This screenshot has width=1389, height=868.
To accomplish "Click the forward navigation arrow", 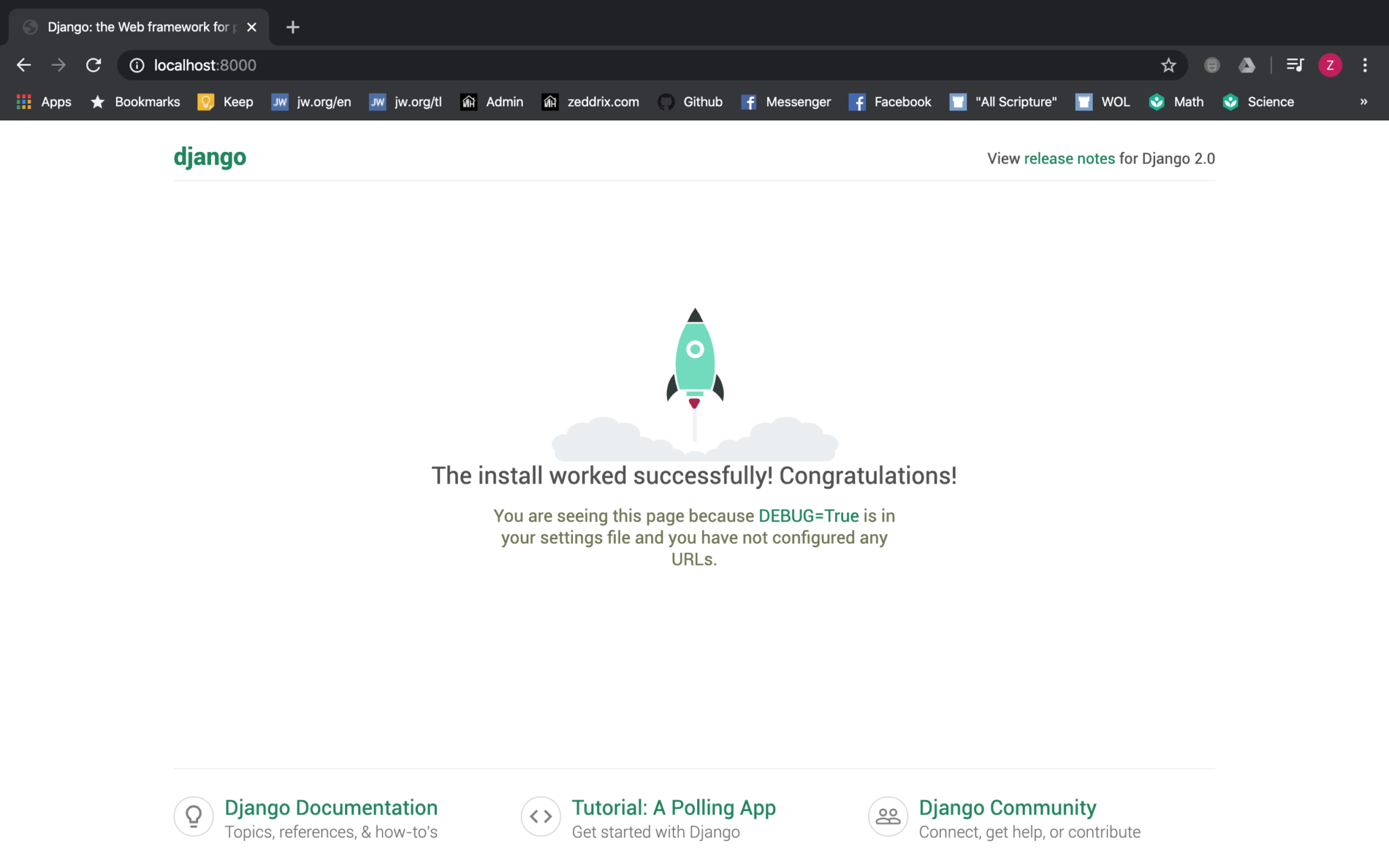I will pos(59,65).
